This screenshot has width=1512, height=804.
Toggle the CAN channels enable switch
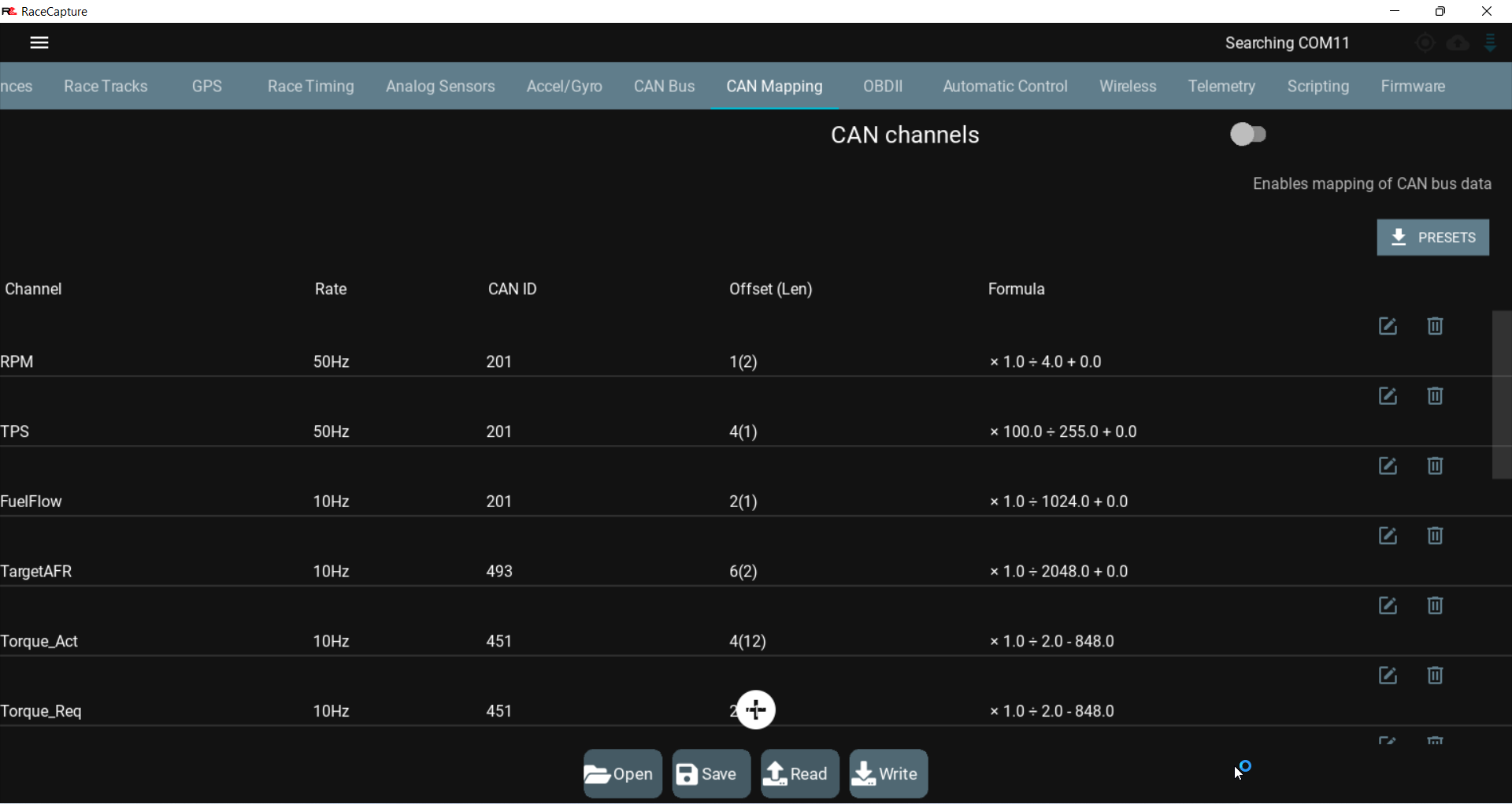(1249, 135)
